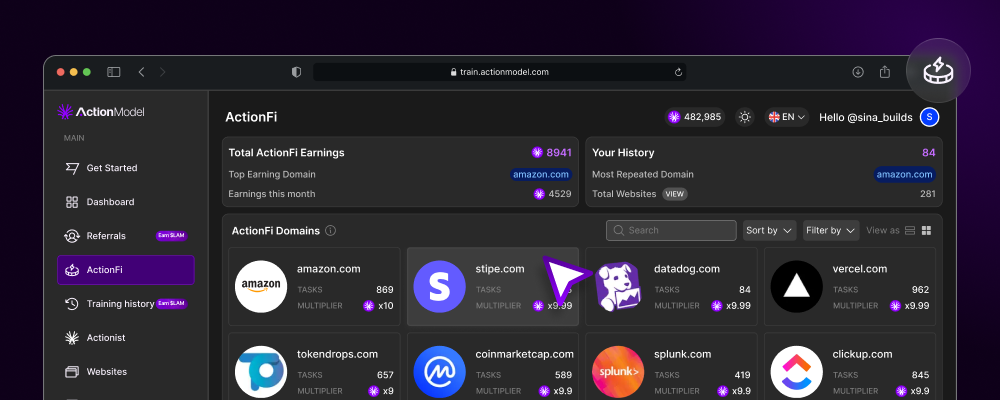Open Dashboard in sidebar
Image resolution: width=1000 pixels, height=400 pixels.
coord(126,202)
